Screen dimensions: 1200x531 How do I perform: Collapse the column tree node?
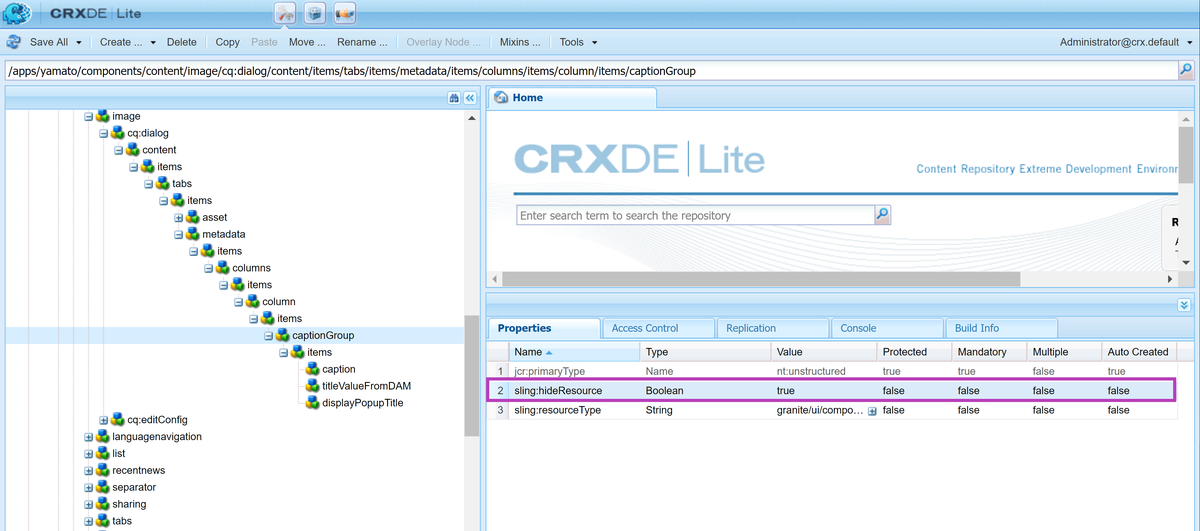click(239, 301)
